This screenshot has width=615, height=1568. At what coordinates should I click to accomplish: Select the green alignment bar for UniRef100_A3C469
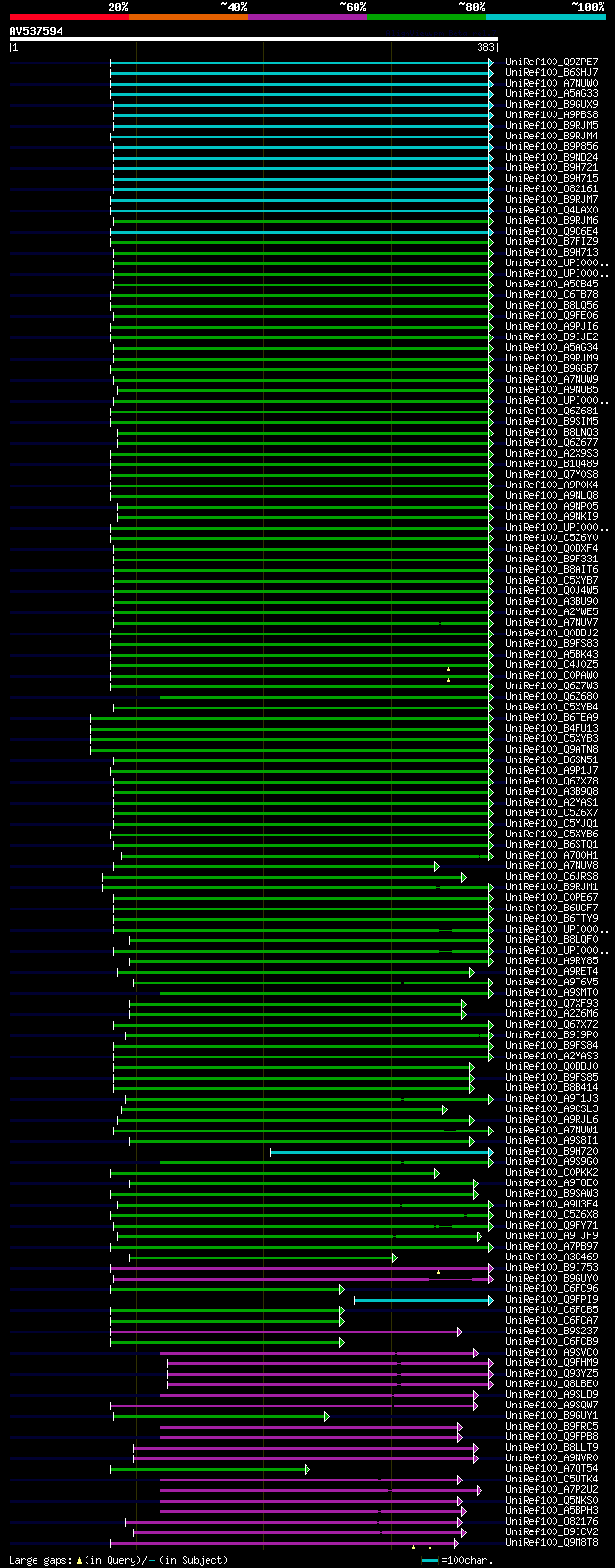click(x=263, y=1257)
